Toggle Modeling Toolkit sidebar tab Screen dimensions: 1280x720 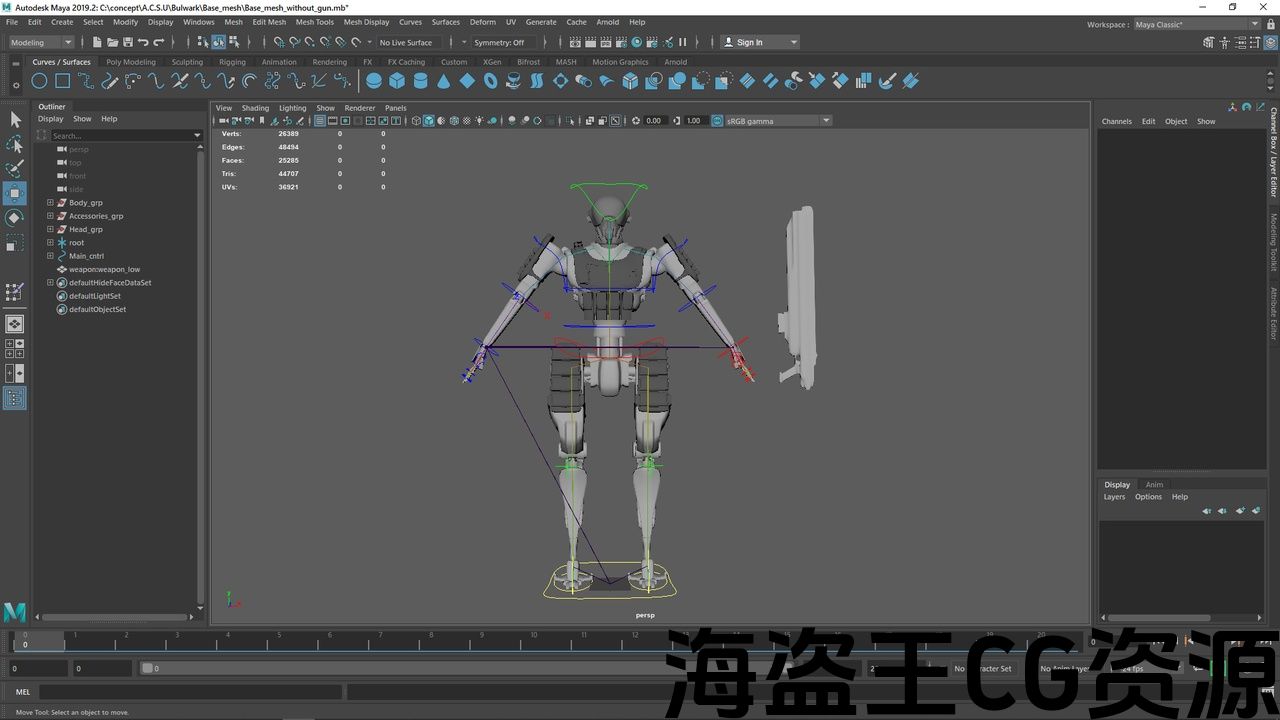pos(1273,242)
